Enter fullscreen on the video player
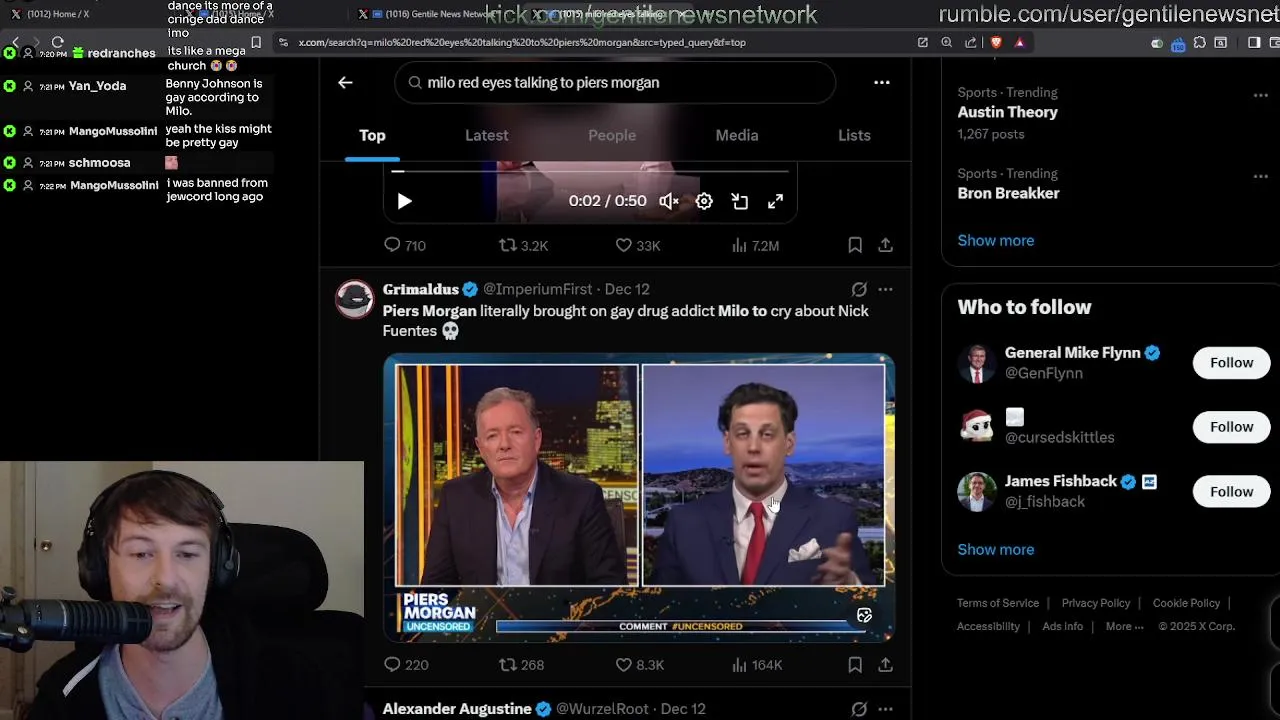 [x=775, y=201]
